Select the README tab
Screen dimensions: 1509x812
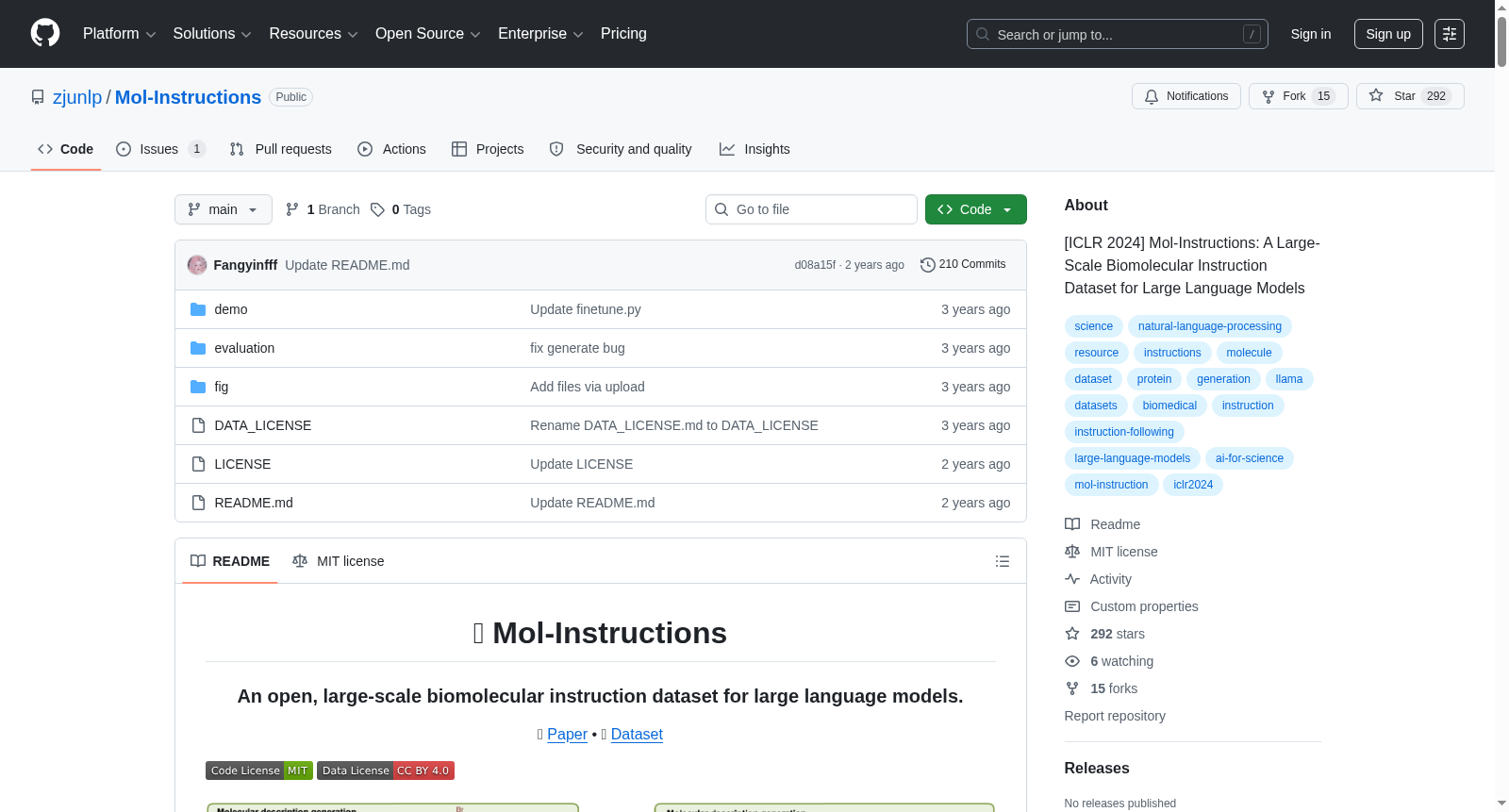tap(230, 561)
